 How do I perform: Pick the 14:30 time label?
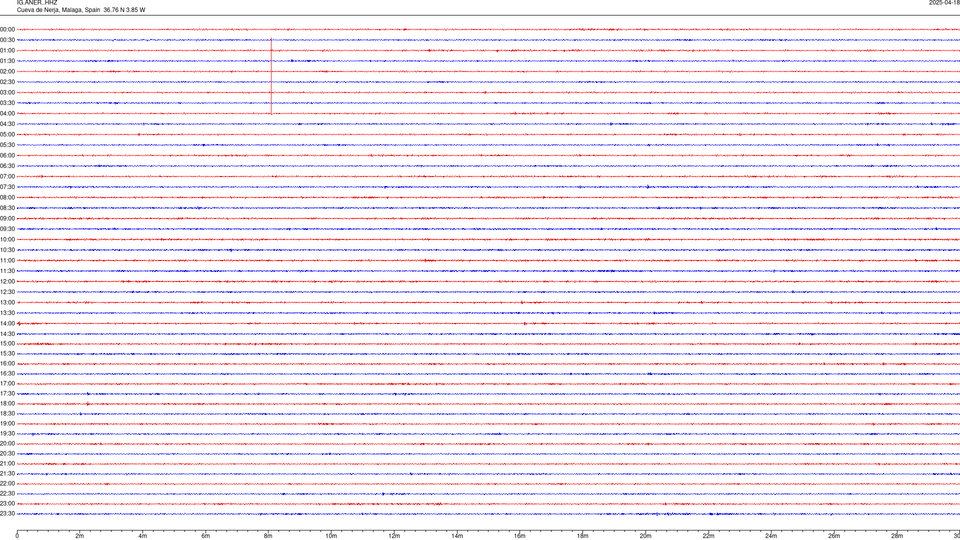coord(7,334)
